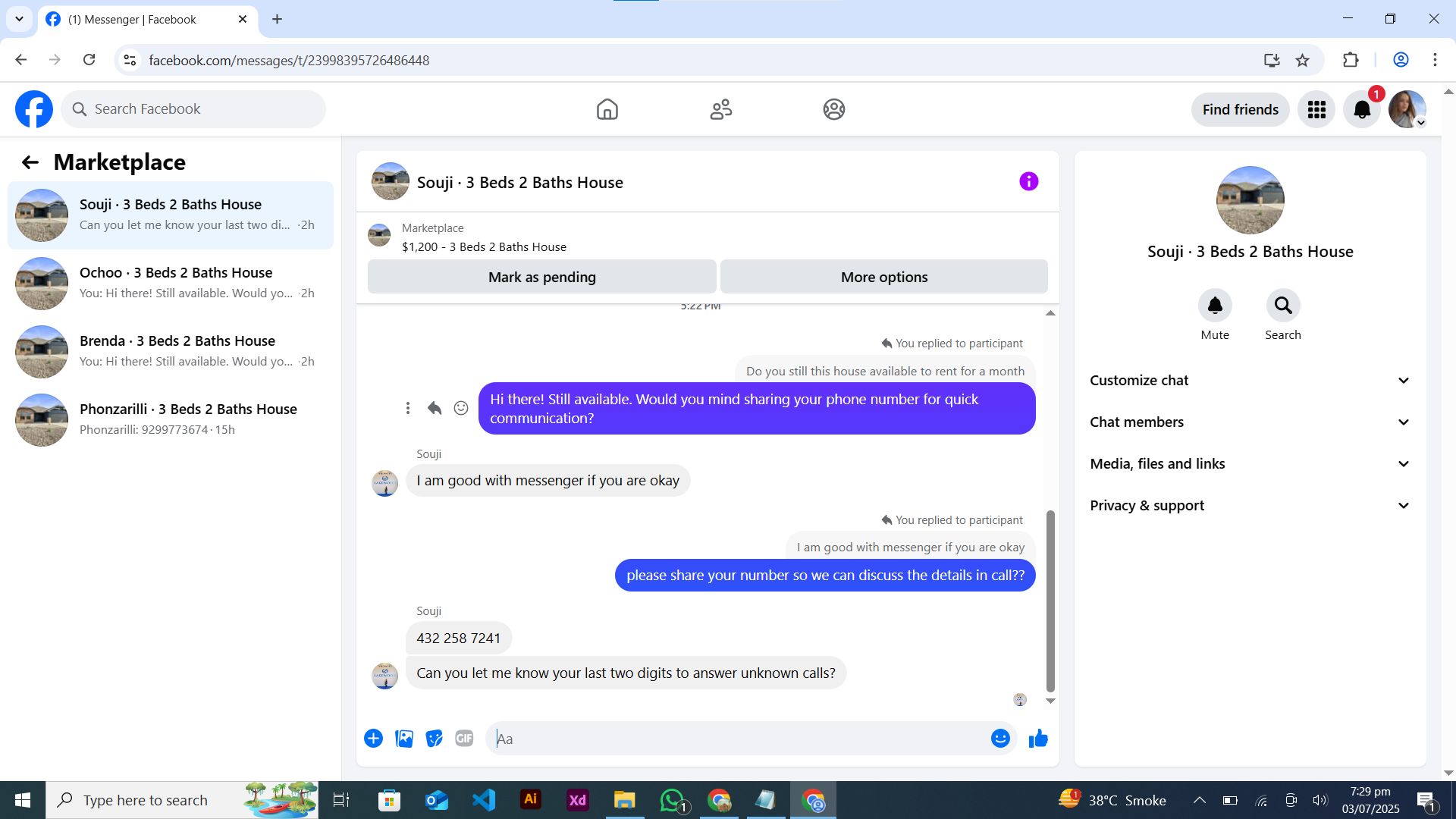Expand Chat members section

click(1250, 422)
